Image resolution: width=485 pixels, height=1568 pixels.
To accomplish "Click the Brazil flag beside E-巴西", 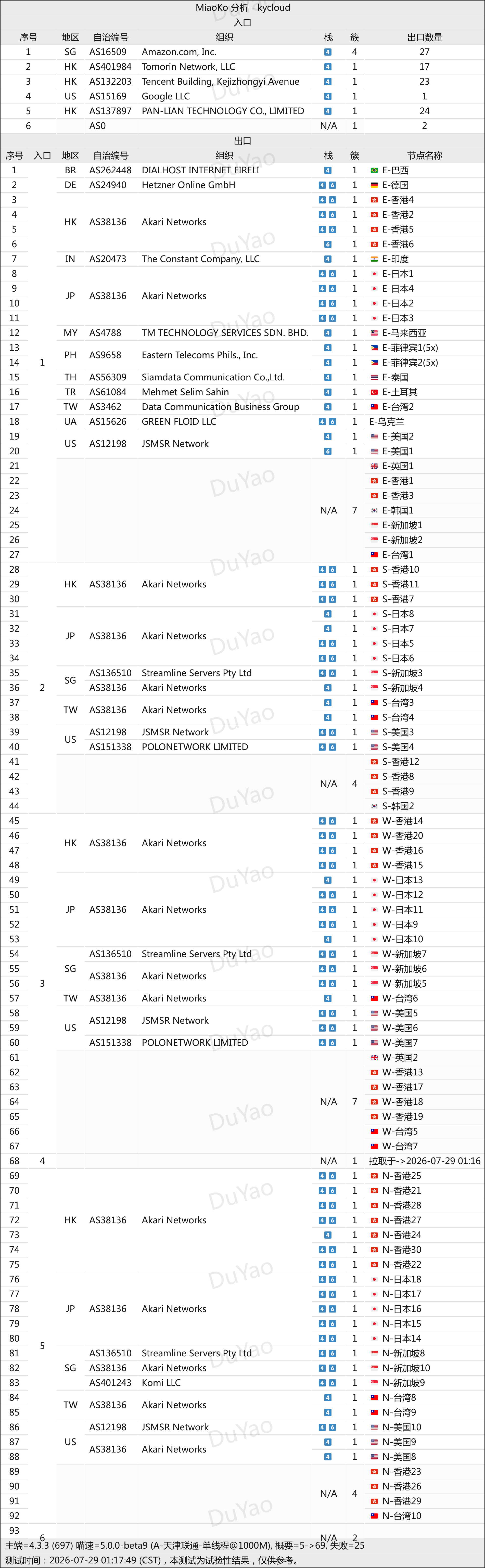I will (x=374, y=170).
